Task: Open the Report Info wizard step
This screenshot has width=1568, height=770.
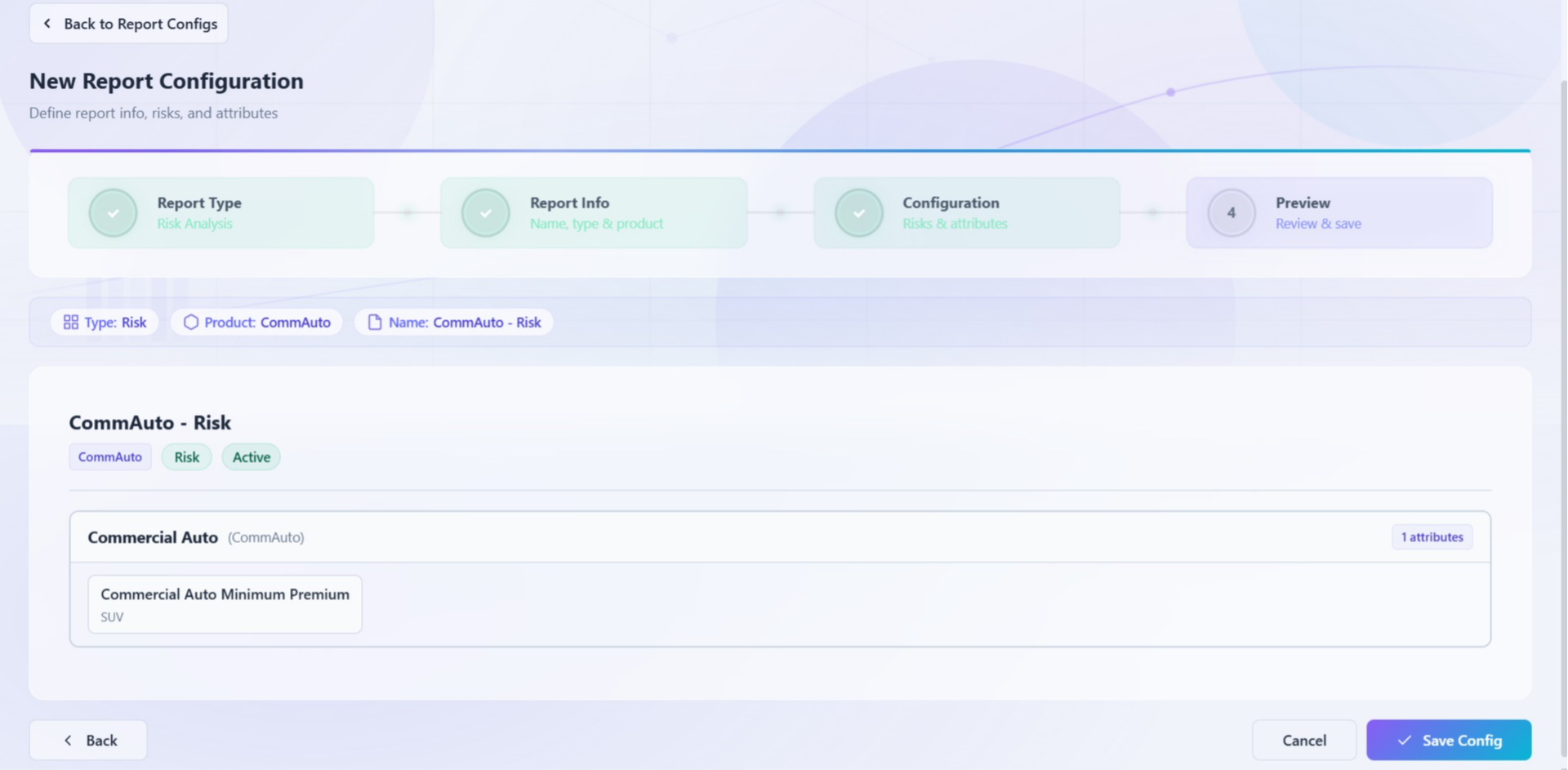Action: 594,213
